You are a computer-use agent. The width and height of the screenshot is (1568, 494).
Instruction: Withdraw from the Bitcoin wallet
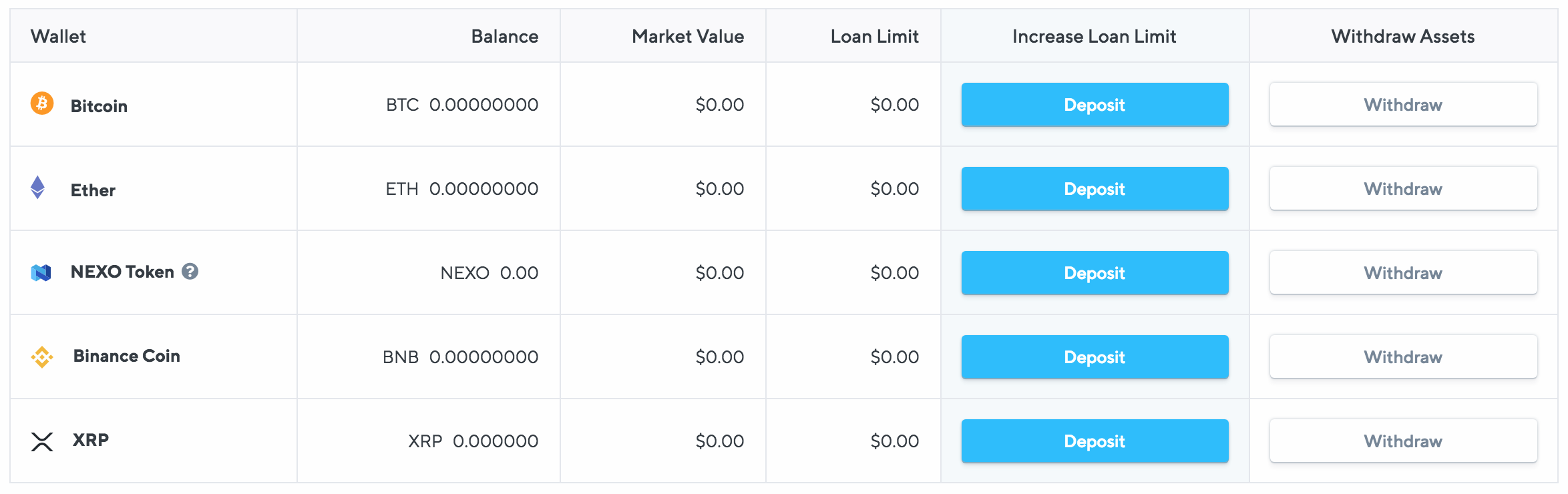[1403, 105]
